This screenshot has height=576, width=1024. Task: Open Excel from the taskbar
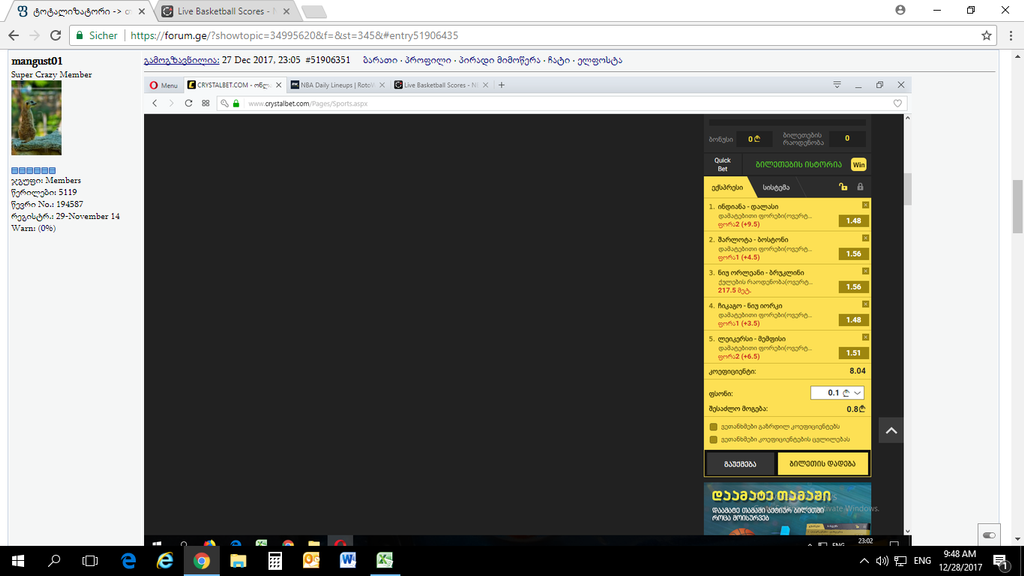[385, 560]
